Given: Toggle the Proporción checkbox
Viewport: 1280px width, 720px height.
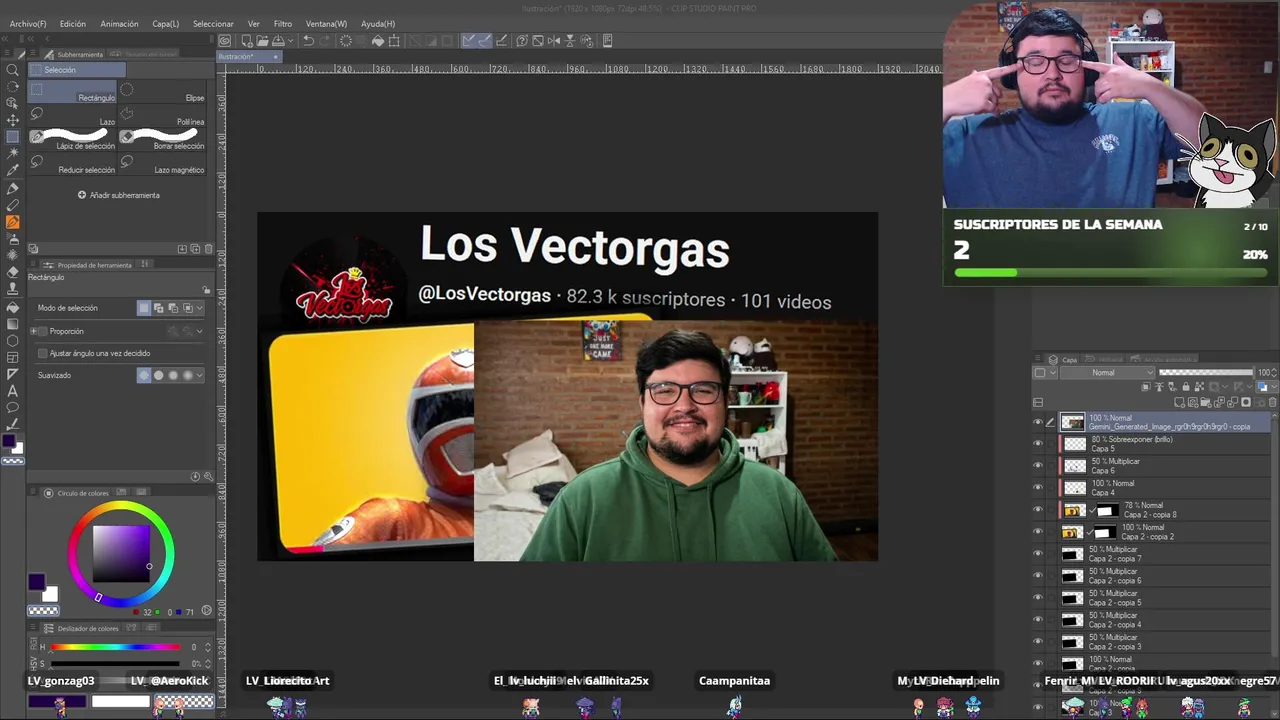Looking at the screenshot, I should 42,331.
